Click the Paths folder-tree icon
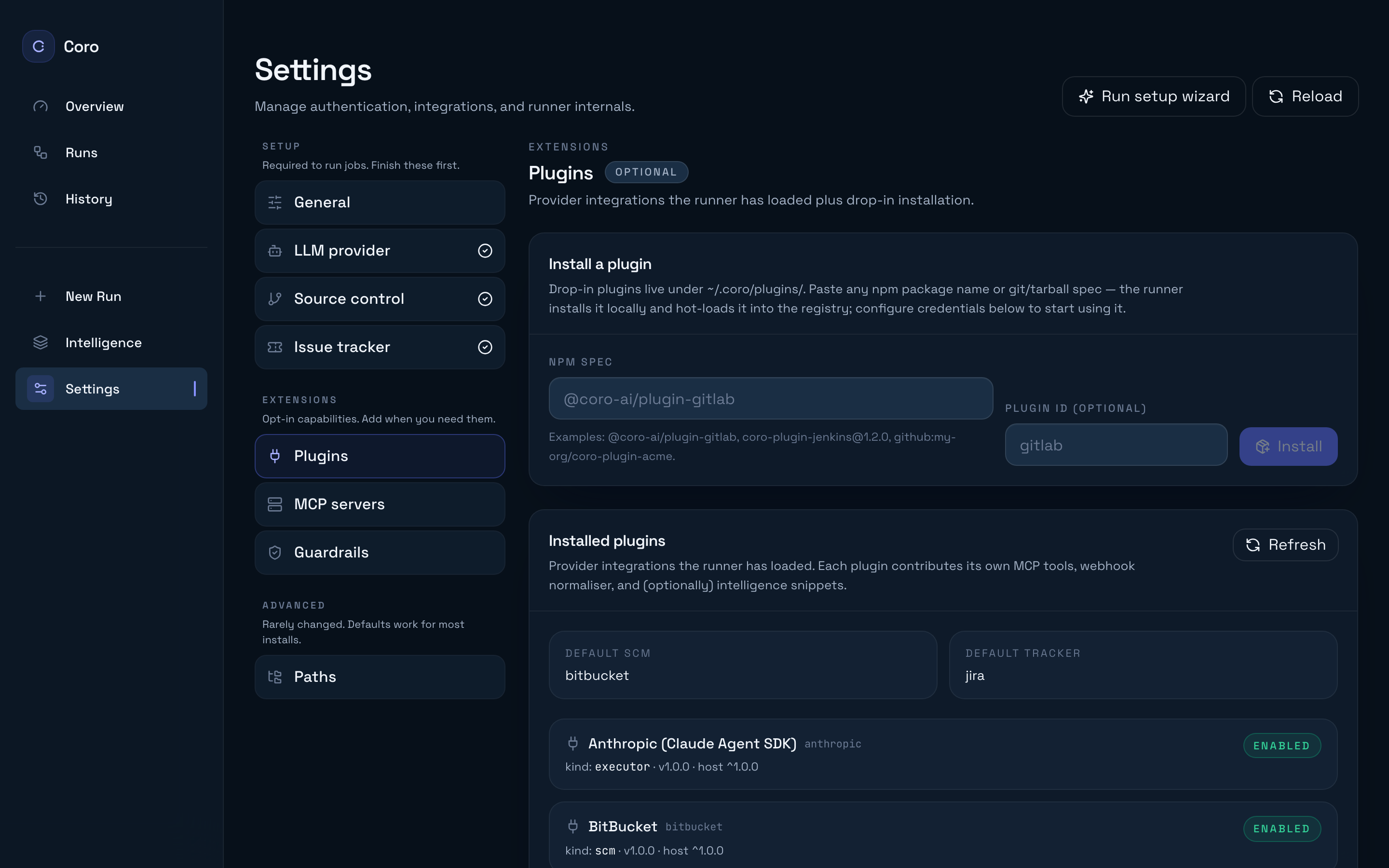This screenshot has width=1389, height=868. (275, 677)
